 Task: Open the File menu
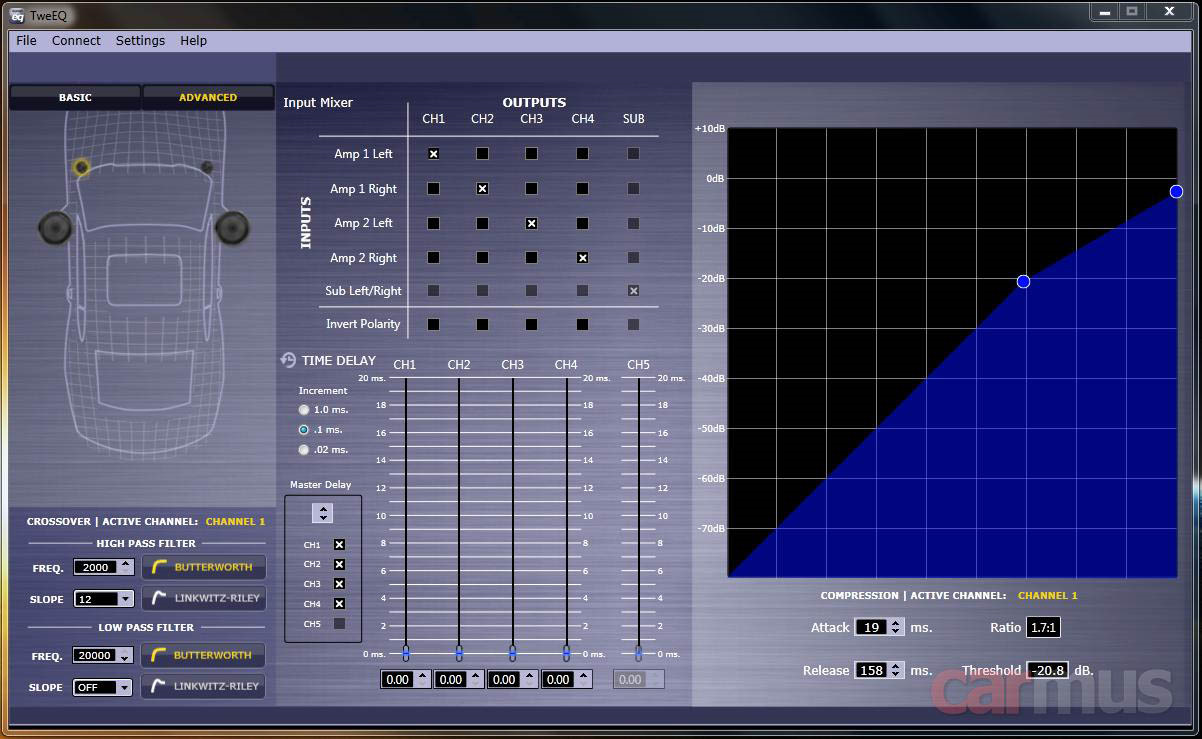click(x=26, y=41)
